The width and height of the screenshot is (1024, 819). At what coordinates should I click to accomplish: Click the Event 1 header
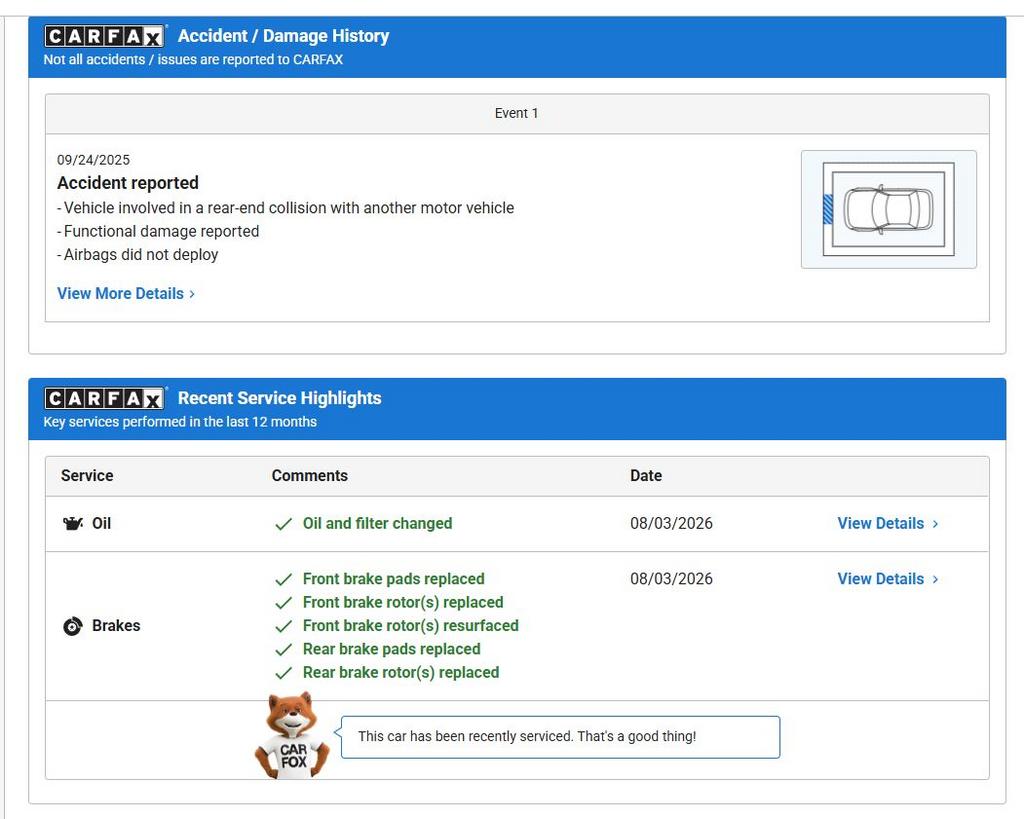coord(517,114)
